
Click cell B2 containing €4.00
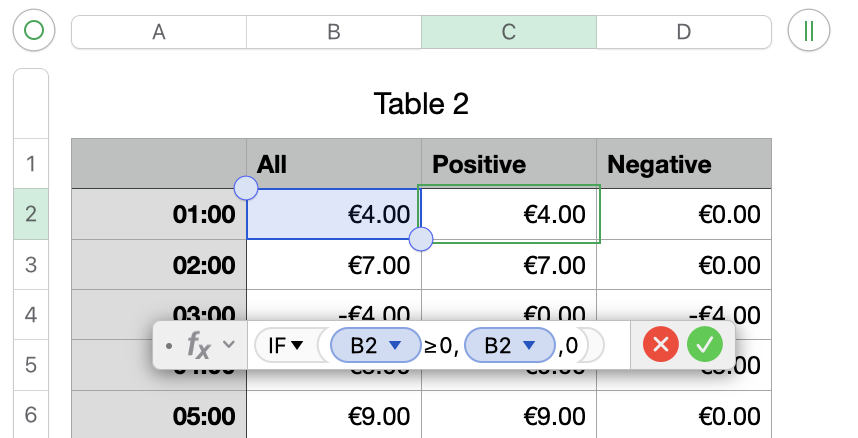[x=334, y=214]
